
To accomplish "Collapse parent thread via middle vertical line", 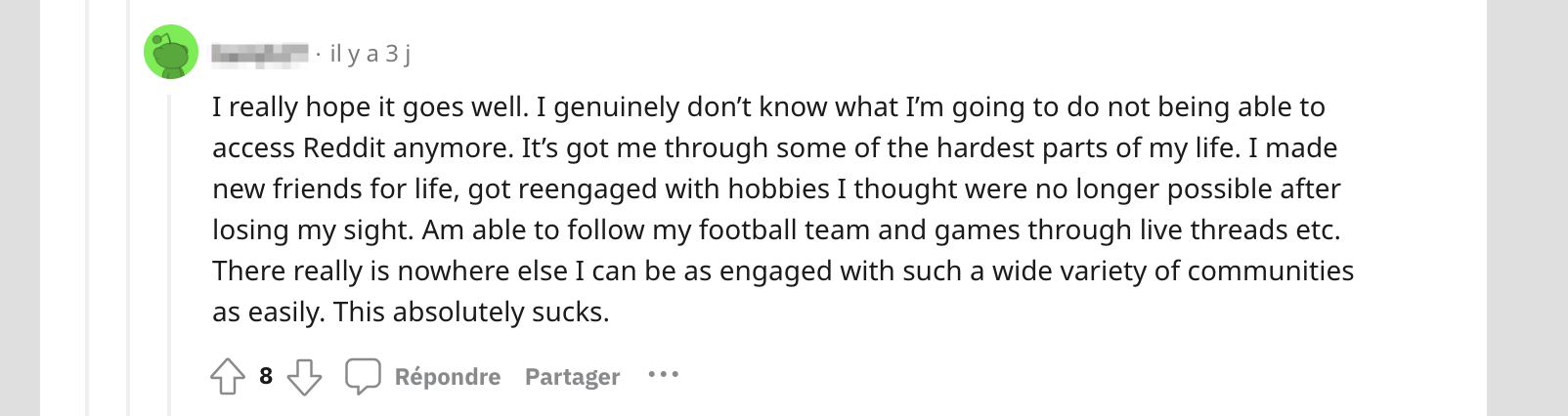I will [128, 208].
